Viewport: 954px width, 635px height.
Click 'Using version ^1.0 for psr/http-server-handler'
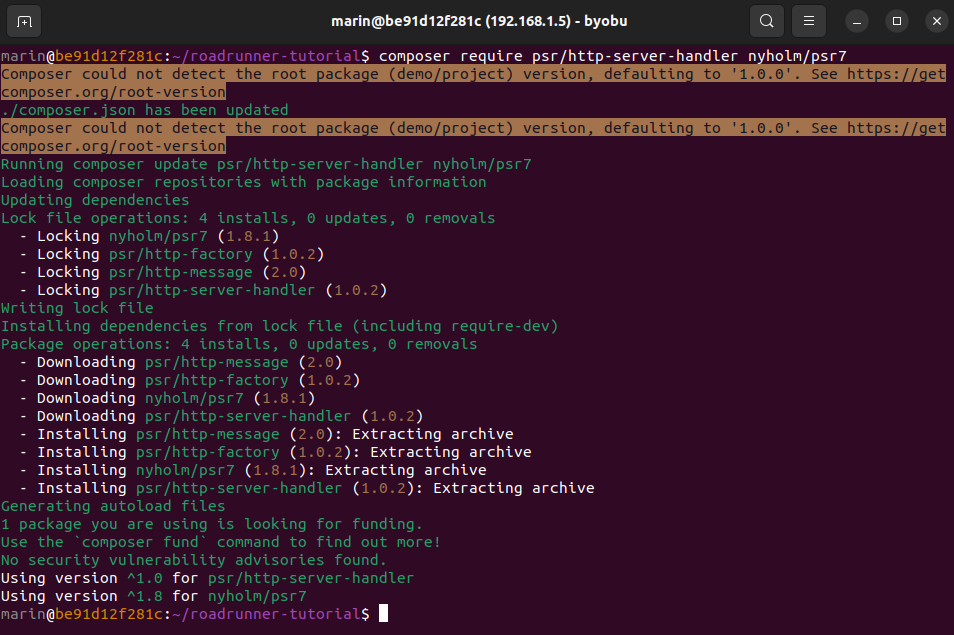click(x=207, y=578)
